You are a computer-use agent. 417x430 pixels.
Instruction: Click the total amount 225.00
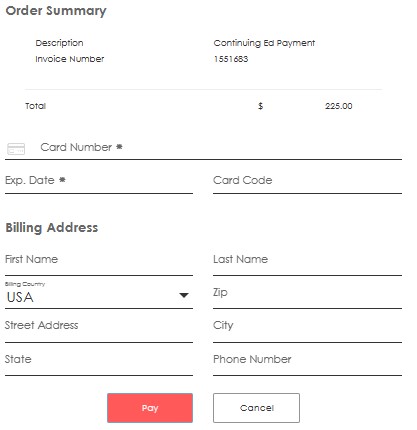click(x=339, y=106)
